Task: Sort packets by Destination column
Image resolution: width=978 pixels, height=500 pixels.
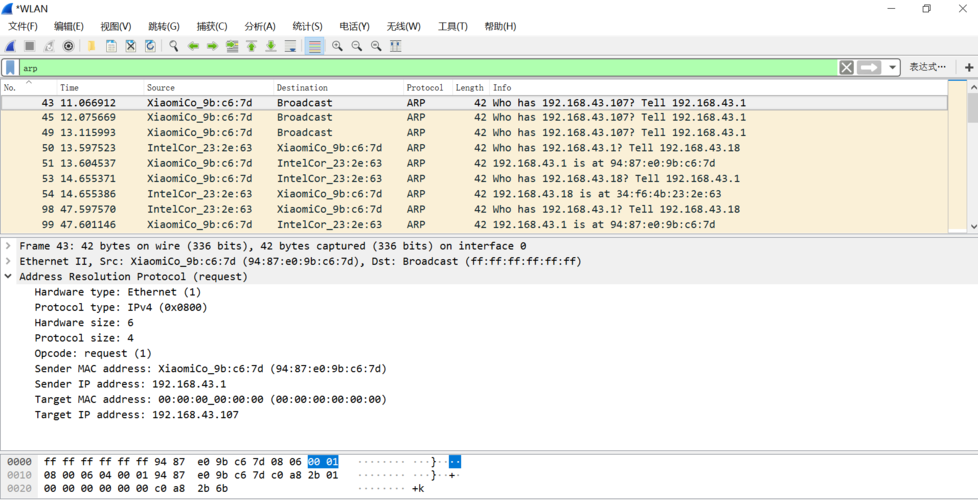Action: [x=338, y=87]
